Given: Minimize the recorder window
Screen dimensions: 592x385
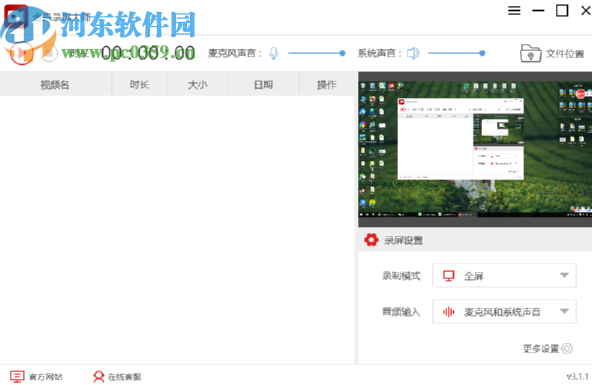Looking at the screenshot, I should (x=538, y=11).
